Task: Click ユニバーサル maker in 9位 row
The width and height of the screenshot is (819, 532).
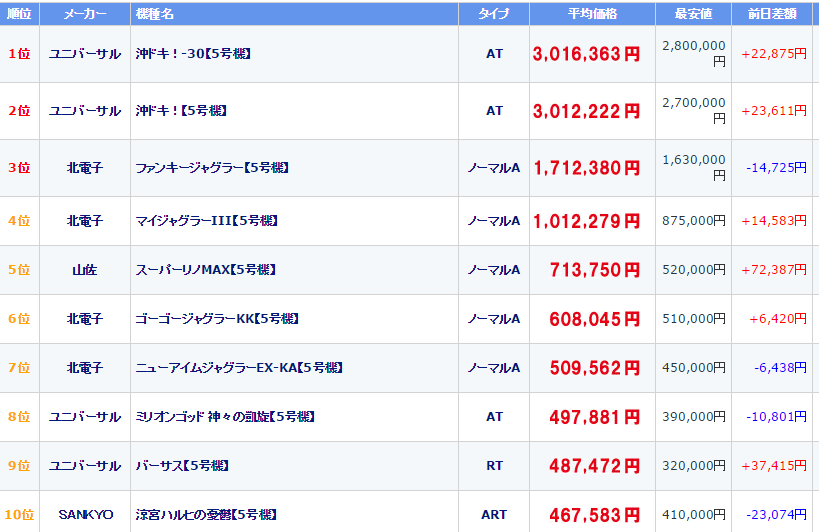Action: 85,466
